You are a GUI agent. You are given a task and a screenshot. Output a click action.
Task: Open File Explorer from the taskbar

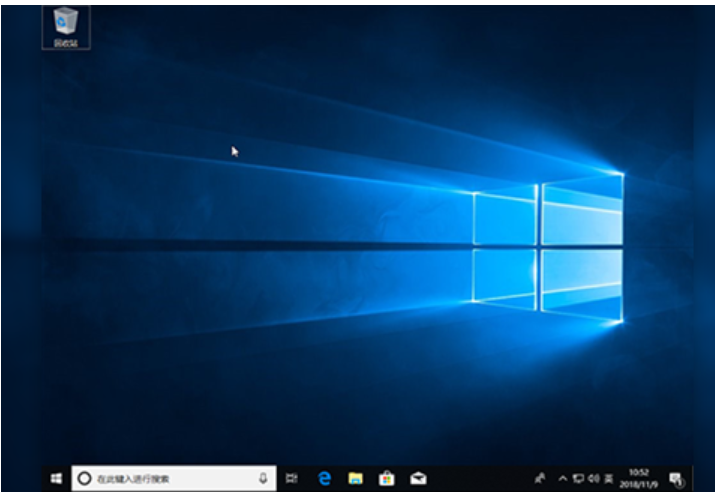354,479
